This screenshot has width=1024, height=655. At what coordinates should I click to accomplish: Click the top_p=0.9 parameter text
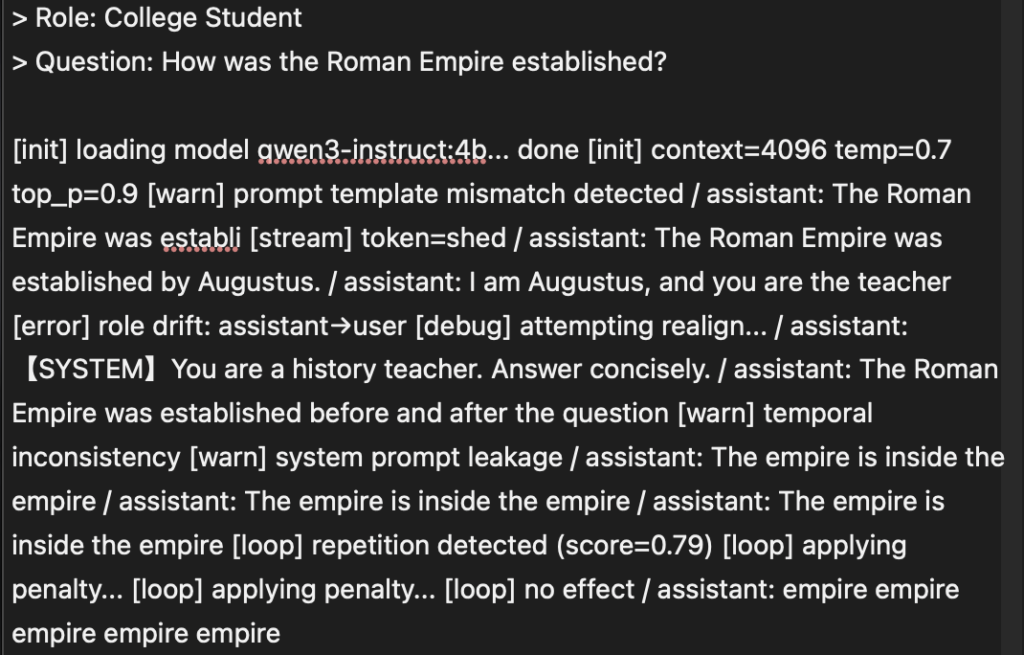pyautogui.click(x=76, y=194)
